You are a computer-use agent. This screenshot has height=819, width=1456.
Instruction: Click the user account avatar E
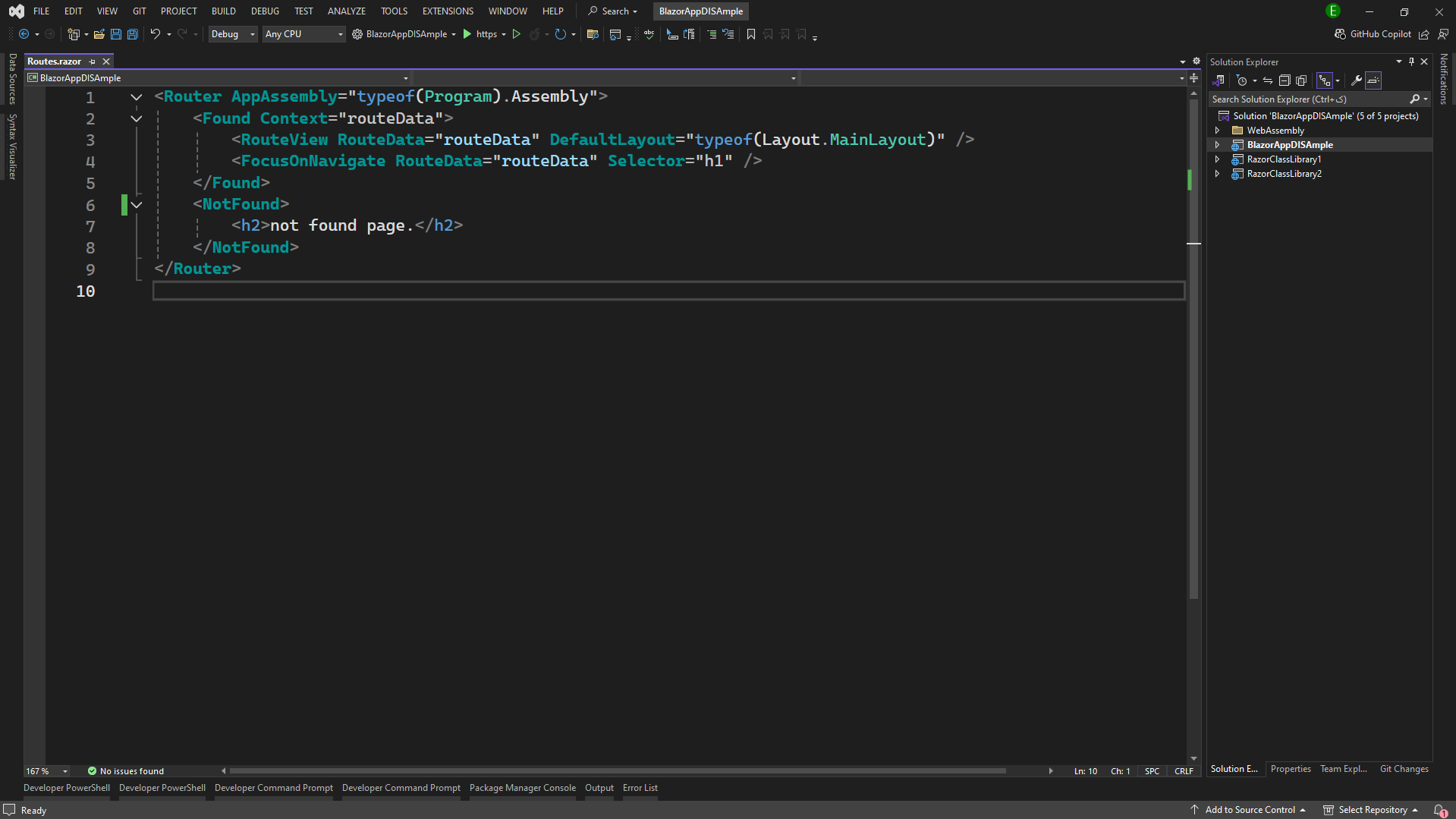pyautogui.click(x=1333, y=11)
